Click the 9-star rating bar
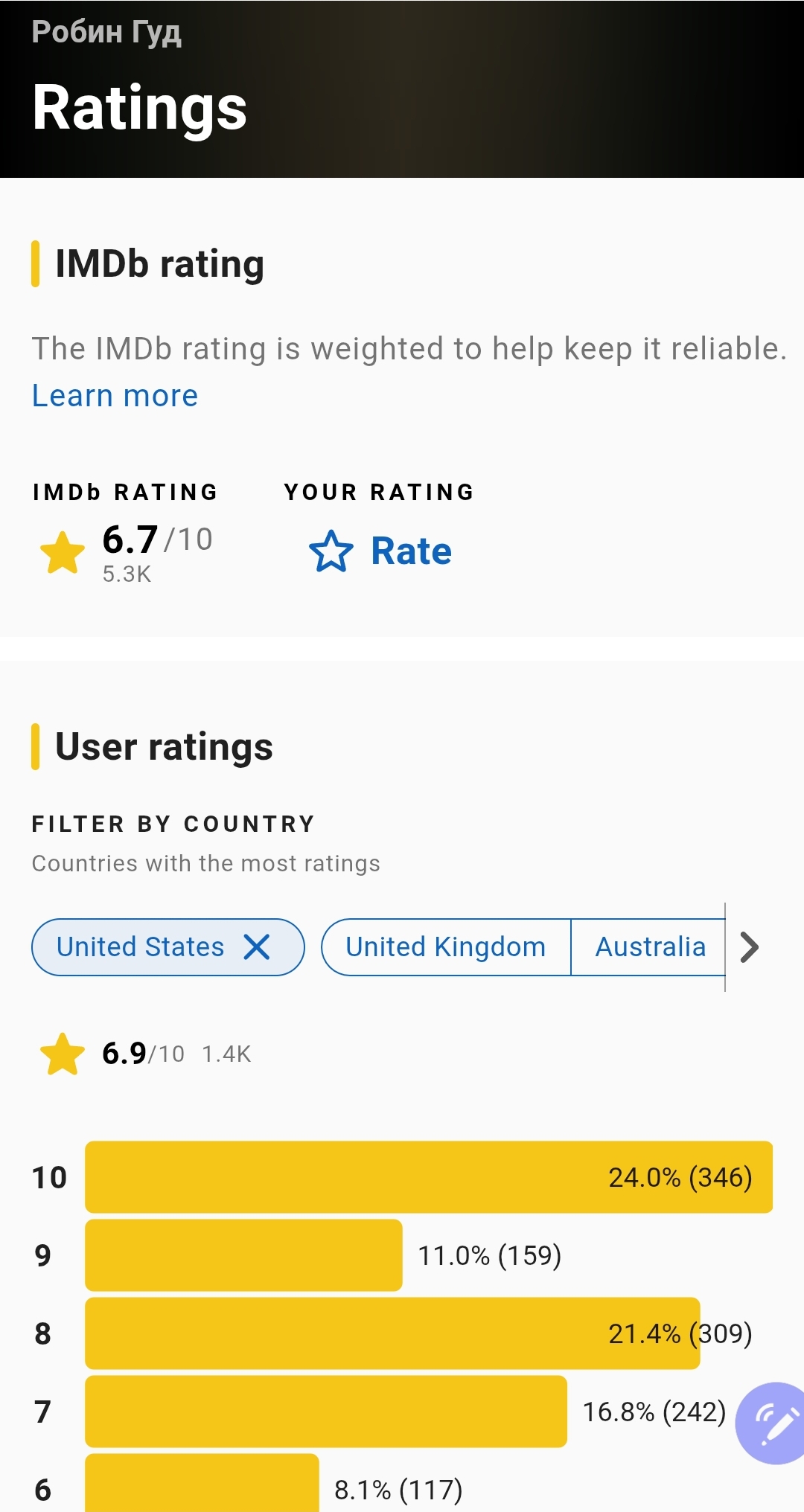 [243, 1255]
